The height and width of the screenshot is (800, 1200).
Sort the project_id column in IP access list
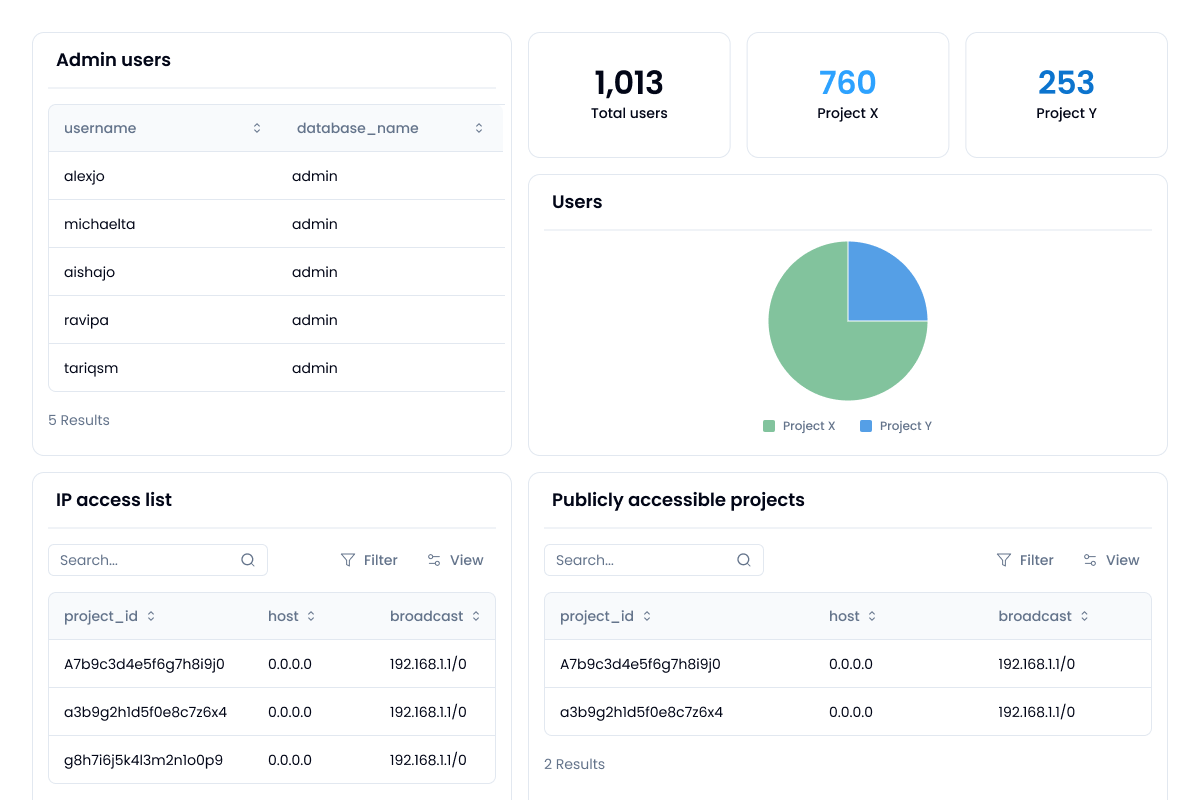click(151, 616)
